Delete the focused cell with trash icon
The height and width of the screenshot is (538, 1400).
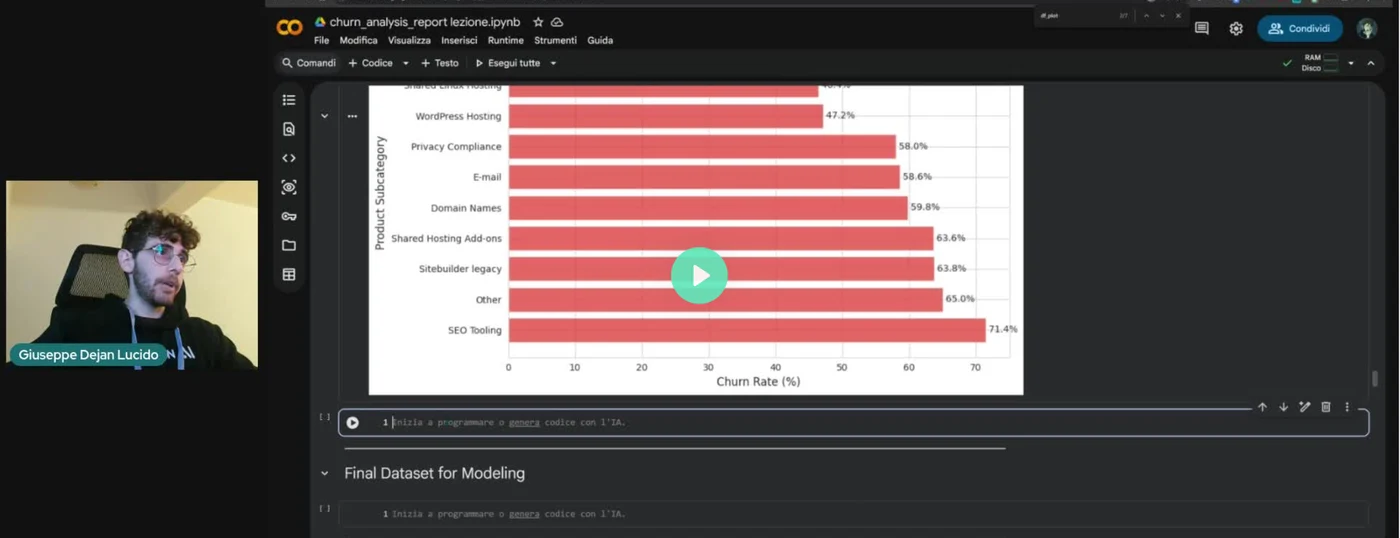click(x=1326, y=407)
